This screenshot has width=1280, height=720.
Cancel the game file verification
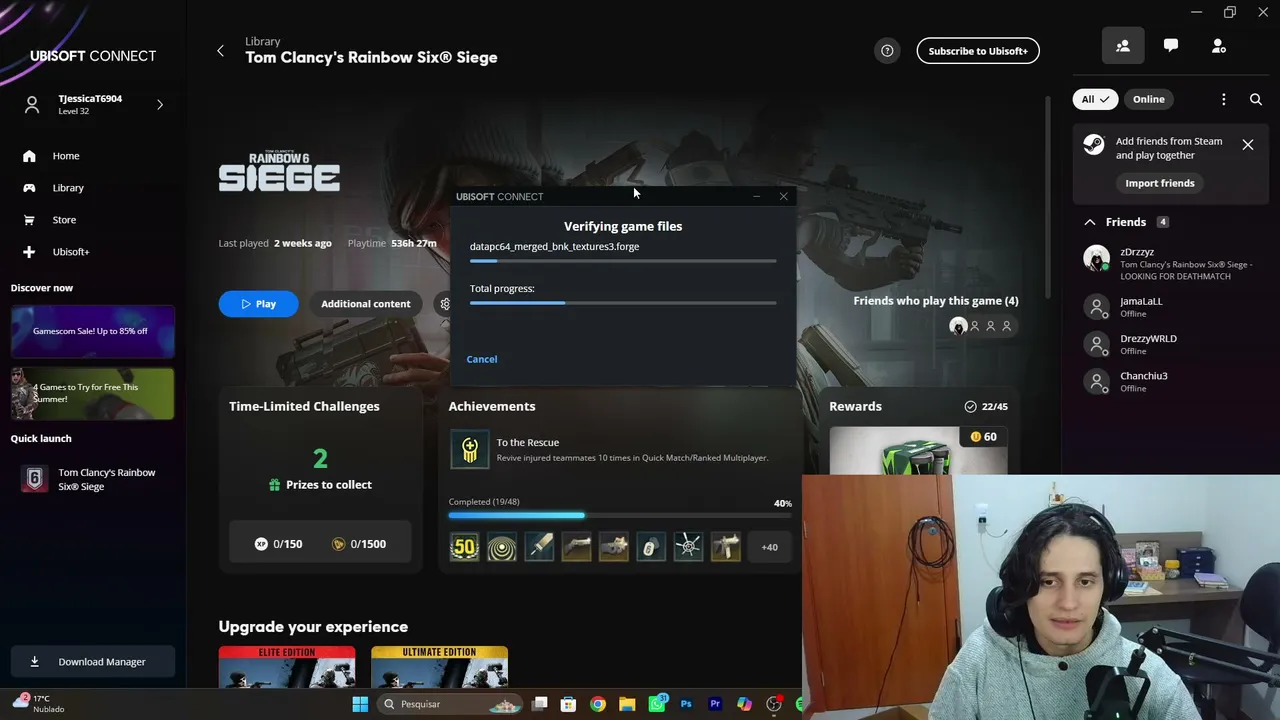coord(481,359)
